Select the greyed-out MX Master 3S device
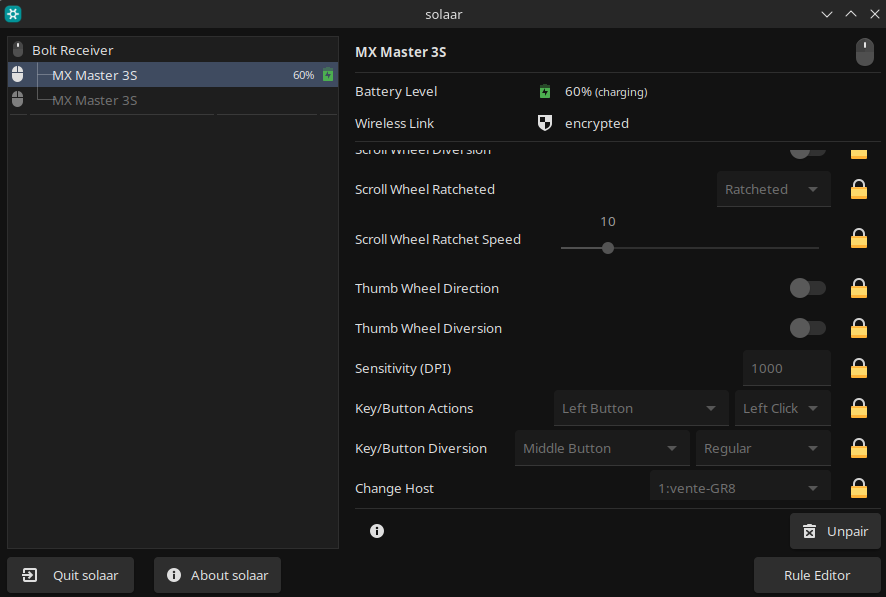Image resolution: width=886 pixels, height=597 pixels. 94,100
